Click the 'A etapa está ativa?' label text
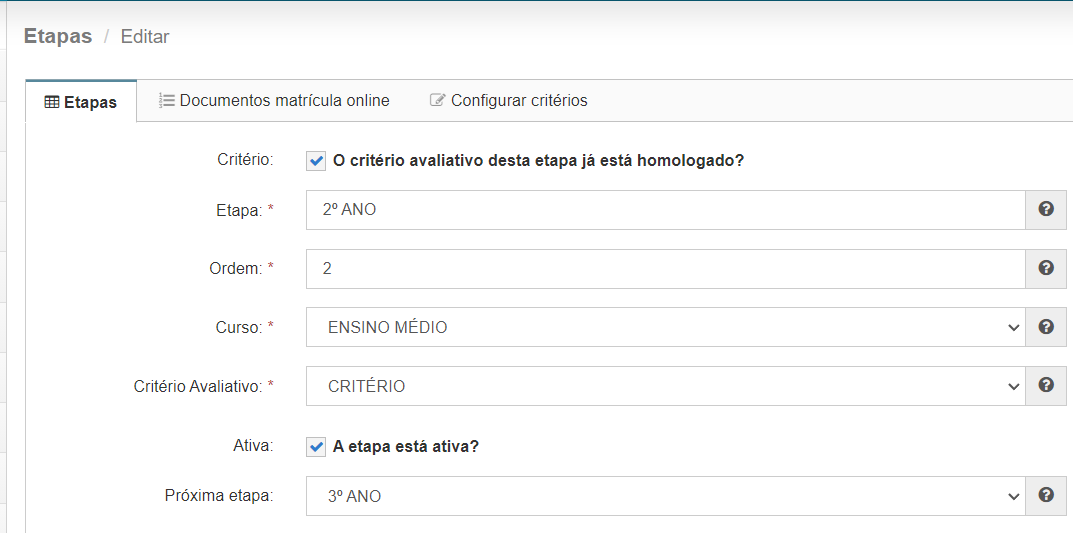Screen dimensions: 1073x533 pyautogui.click(x=406, y=447)
